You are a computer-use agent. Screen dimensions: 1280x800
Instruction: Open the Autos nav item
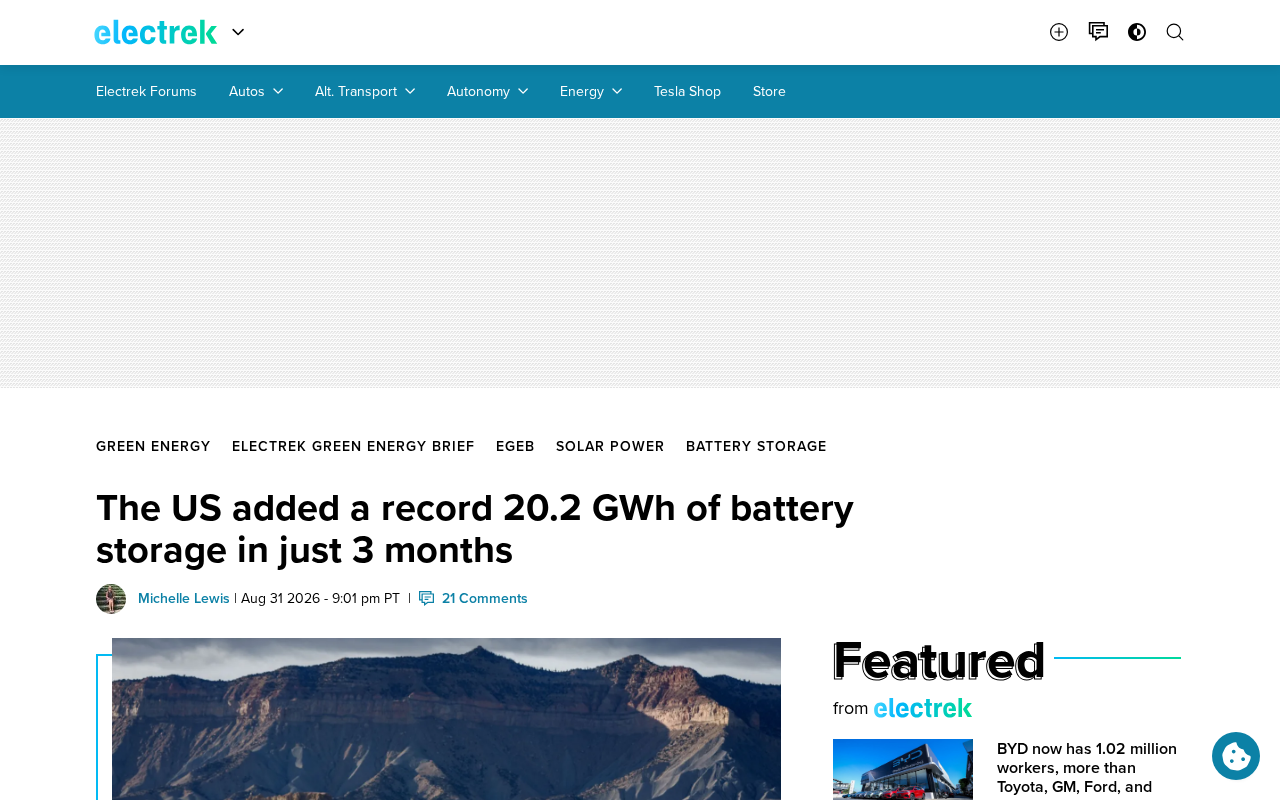247,91
